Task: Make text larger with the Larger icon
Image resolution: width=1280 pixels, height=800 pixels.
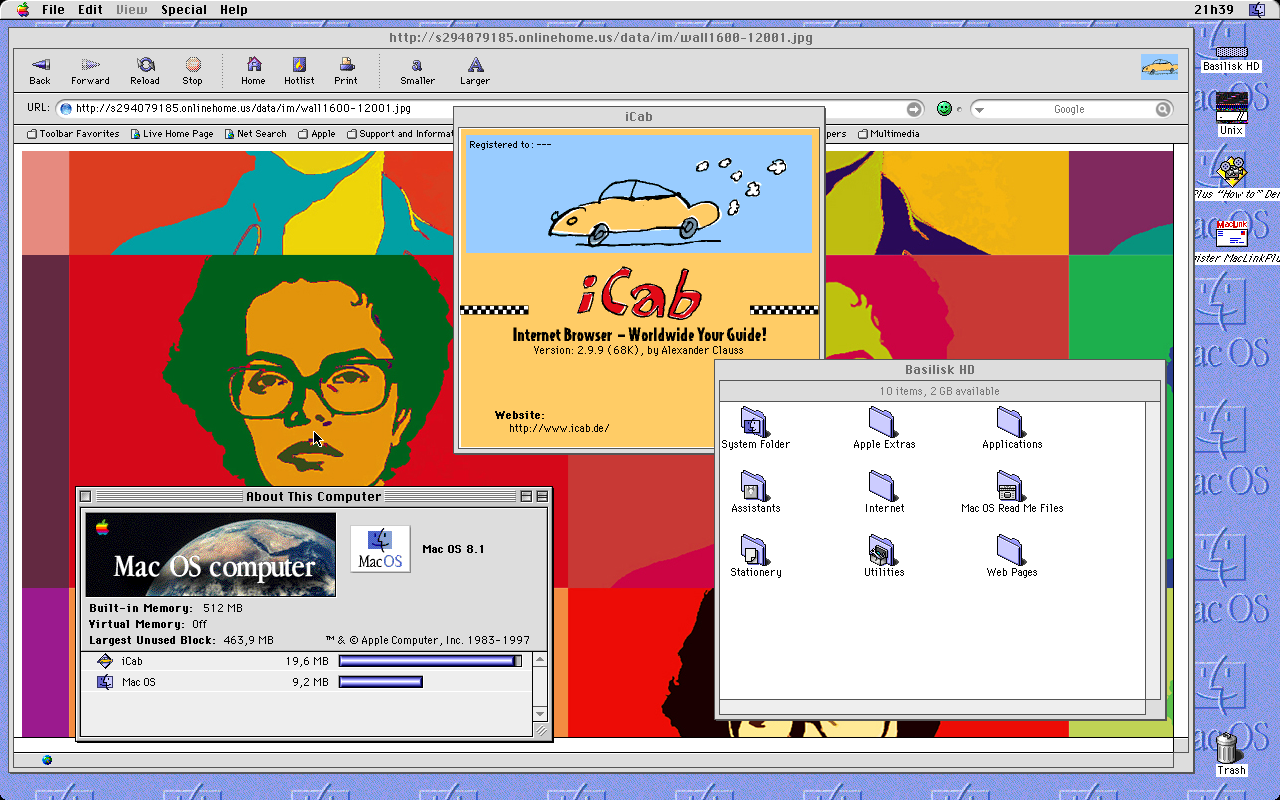Action: (475, 70)
